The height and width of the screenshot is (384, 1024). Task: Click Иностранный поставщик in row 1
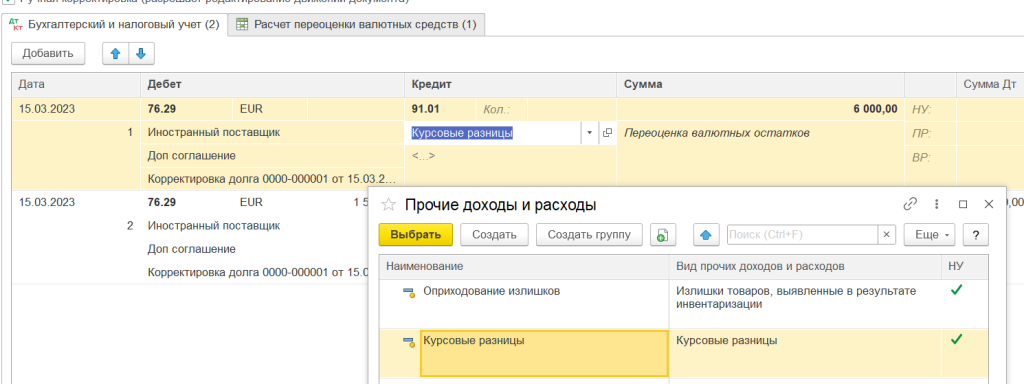click(214, 133)
